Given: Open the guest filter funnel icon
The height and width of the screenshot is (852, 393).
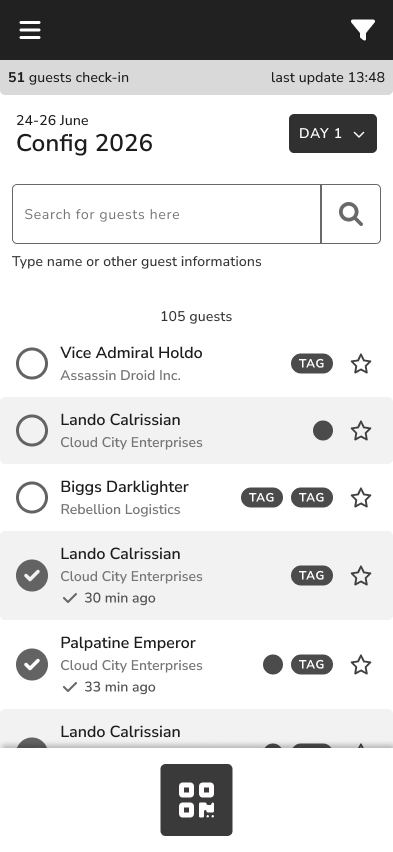Looking at the screenshot, I should point(363,30).
